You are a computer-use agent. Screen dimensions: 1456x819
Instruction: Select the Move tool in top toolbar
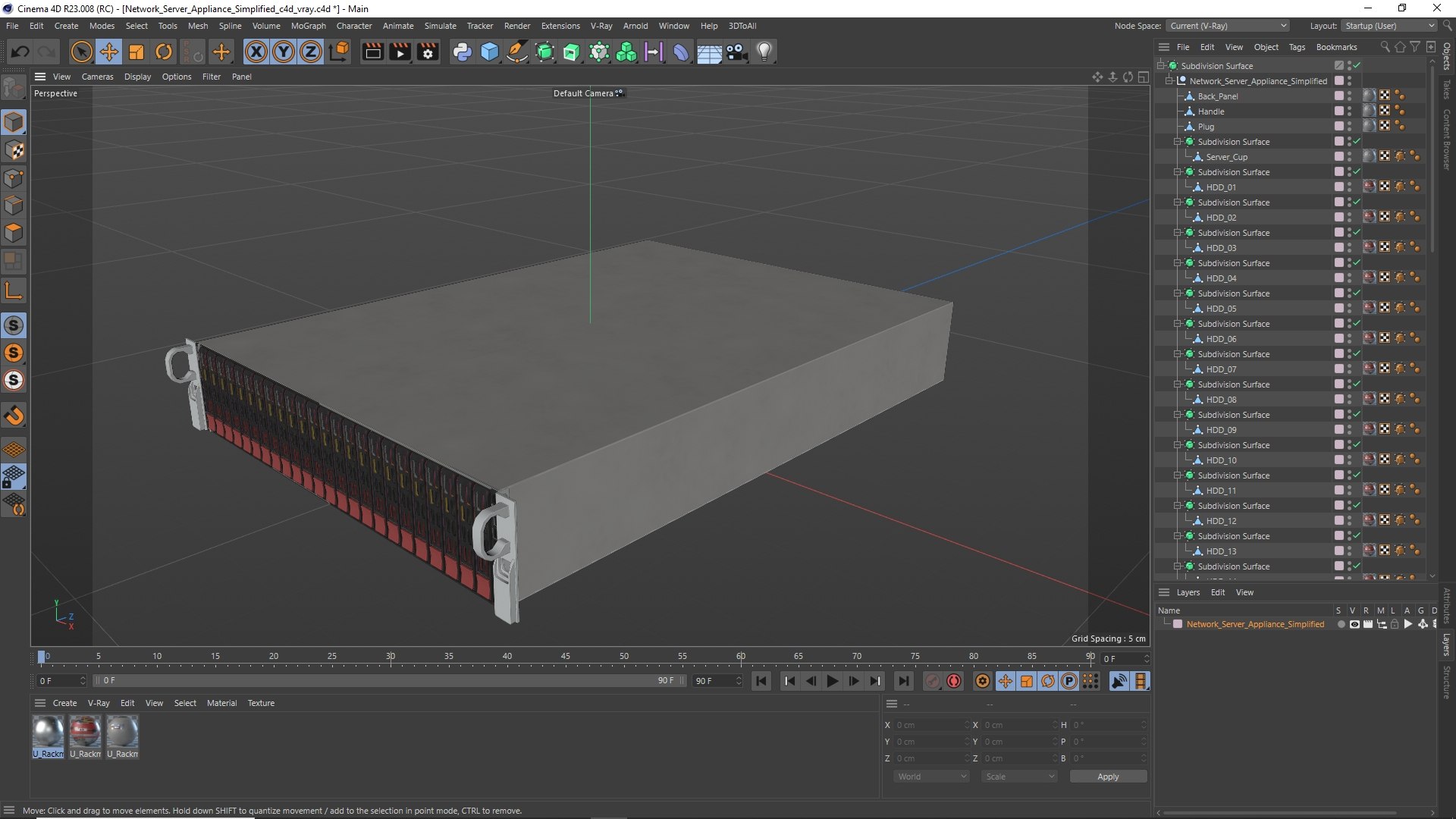click(109, 52)
